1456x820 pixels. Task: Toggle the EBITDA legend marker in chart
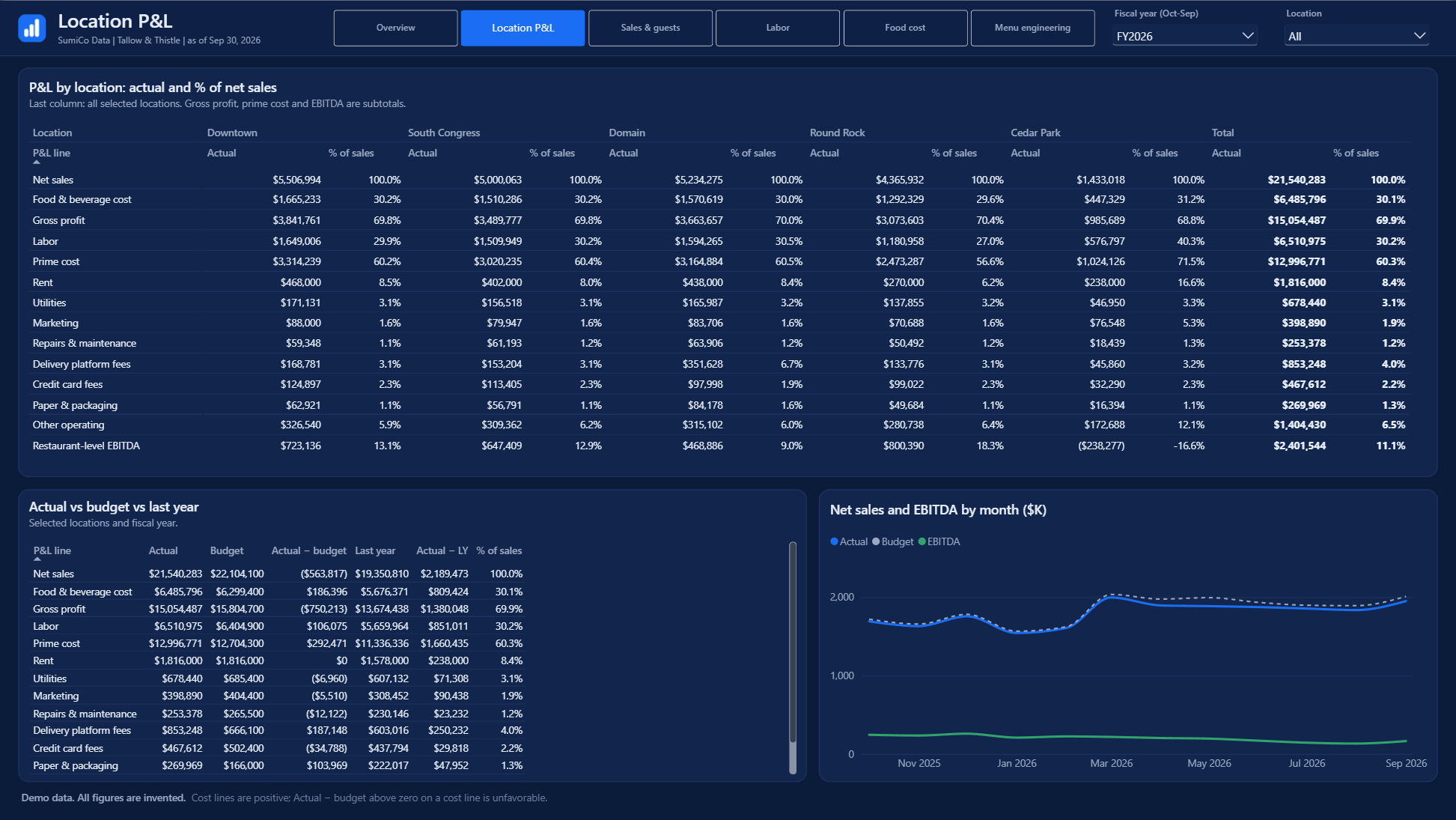tap(922, 541)
